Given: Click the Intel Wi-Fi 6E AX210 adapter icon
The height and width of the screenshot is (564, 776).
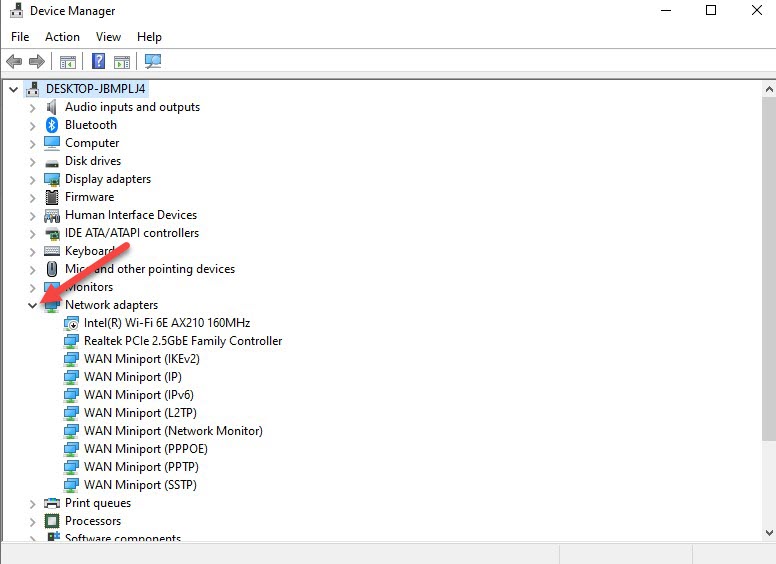Looking at the screenshot, I should click(71, 323).
